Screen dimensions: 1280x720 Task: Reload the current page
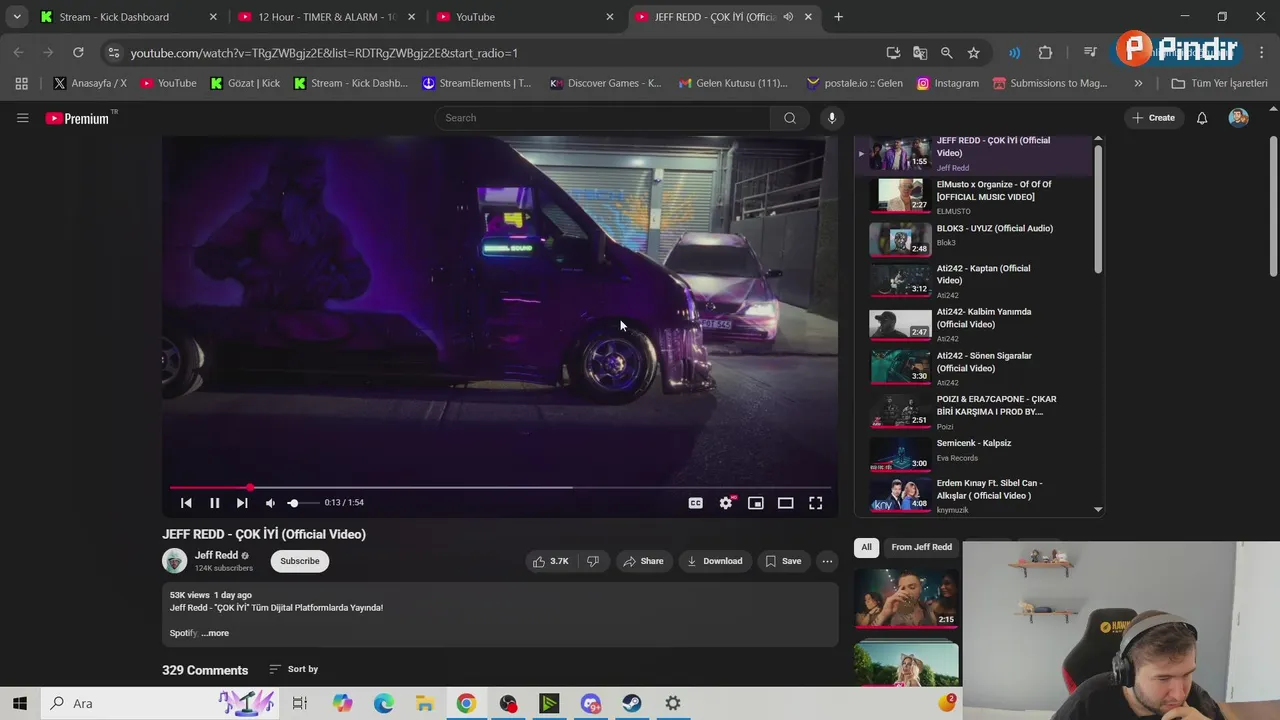pyautogui.click(x=78, y=53)
